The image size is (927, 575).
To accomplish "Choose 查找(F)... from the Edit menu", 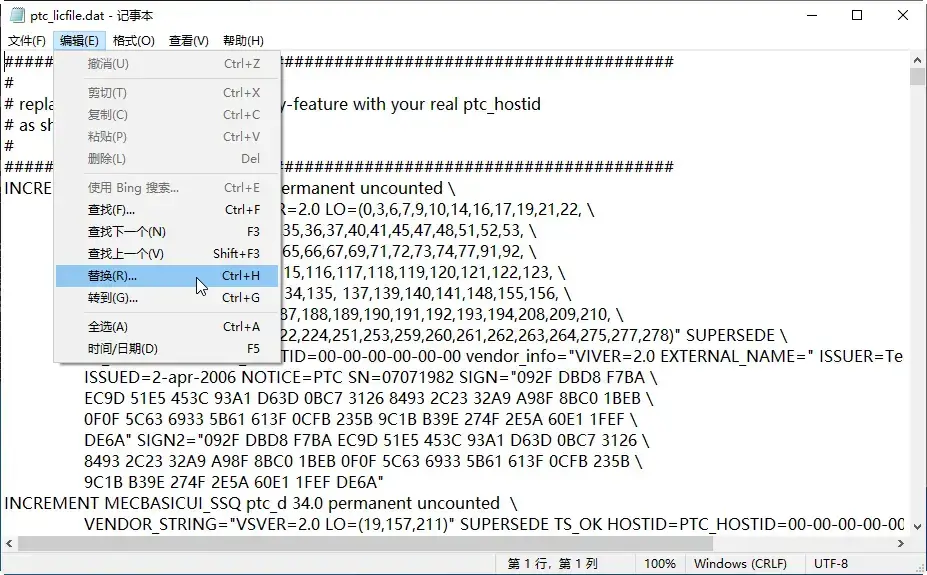I will 167,210.
